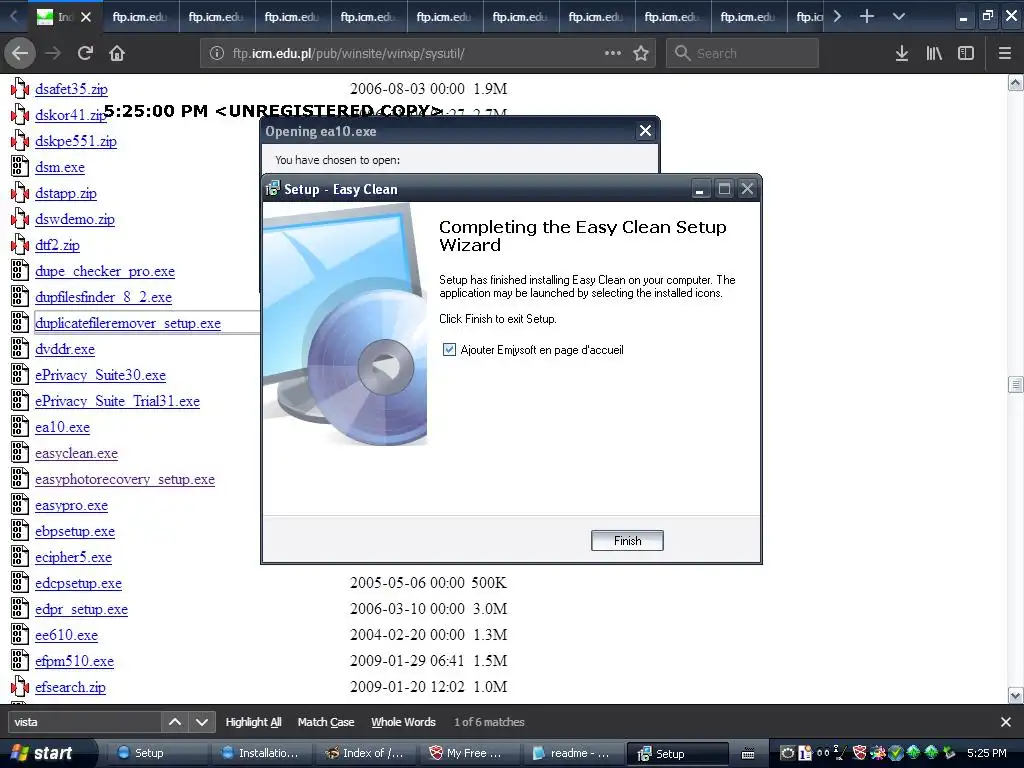Toggle the browser sidebar
The image size is (1024, 768).
coord(966,53)
